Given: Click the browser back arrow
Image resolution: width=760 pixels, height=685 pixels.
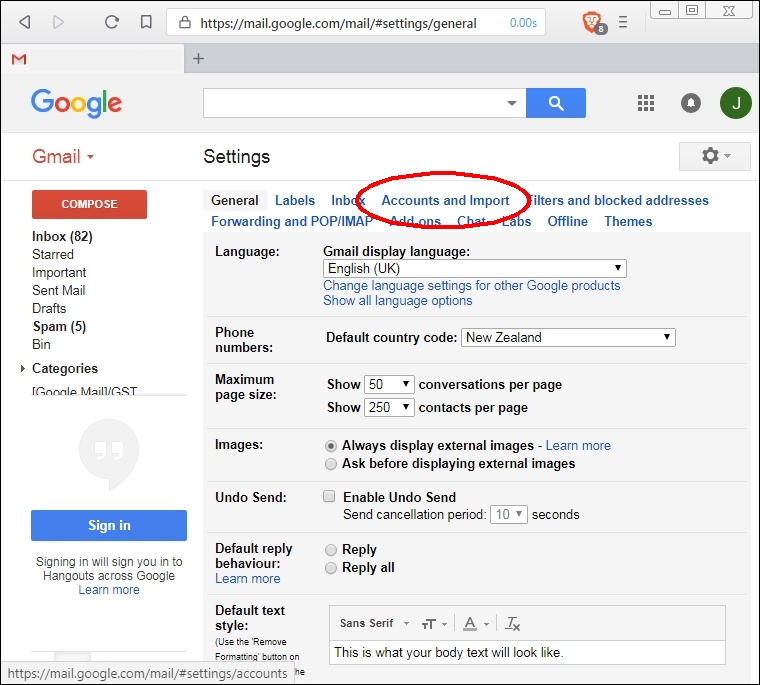Looking at the screenshot, I should [25, 22].
